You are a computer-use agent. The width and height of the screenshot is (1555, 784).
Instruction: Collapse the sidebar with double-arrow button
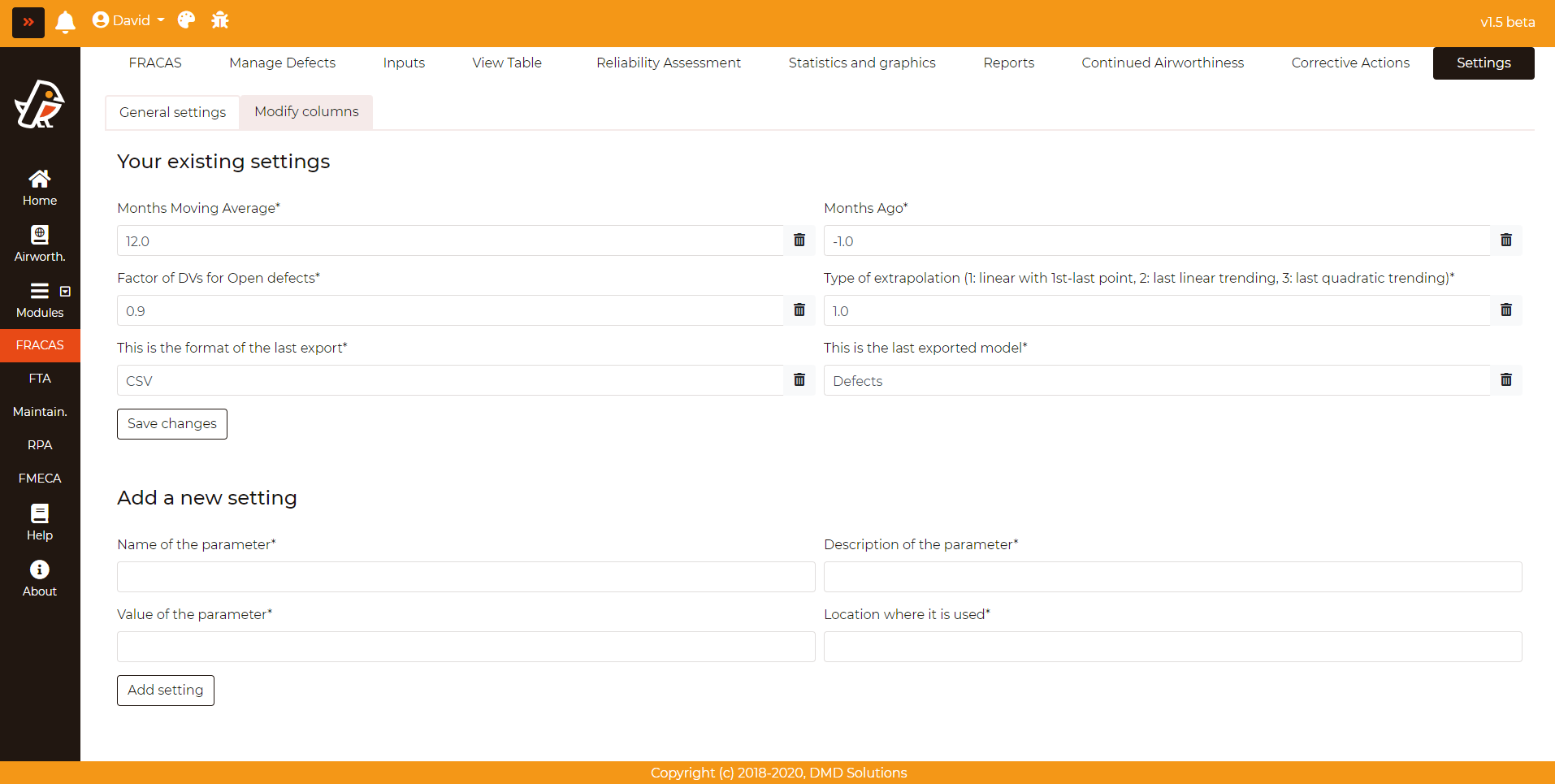28,22
